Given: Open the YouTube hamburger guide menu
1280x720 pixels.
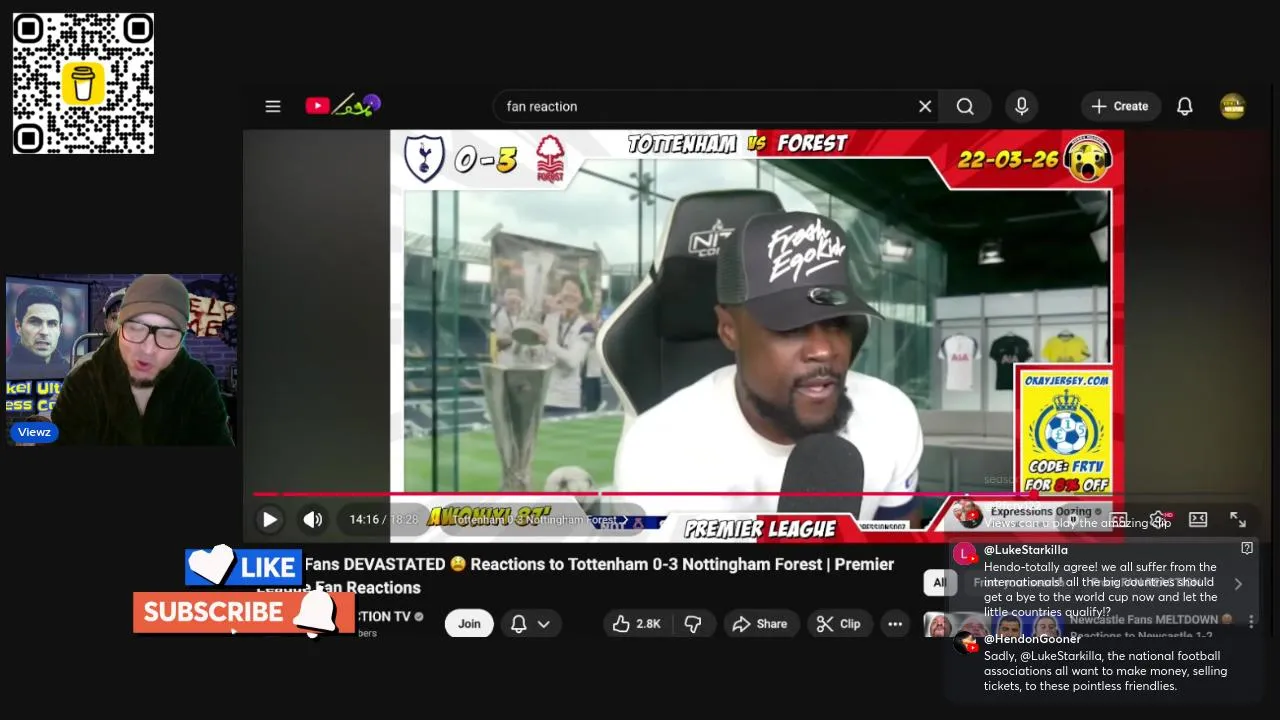Looking at the screenshot, I should (273, 106).
